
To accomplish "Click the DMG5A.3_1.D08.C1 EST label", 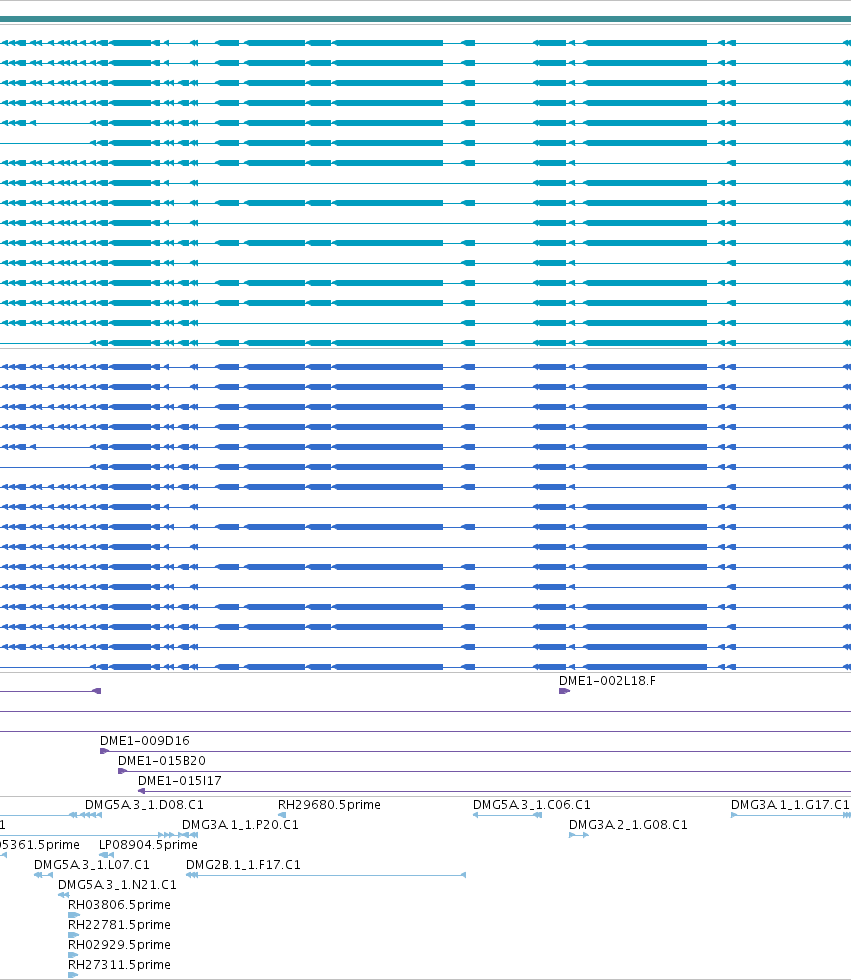I will [x=144, y=804].
